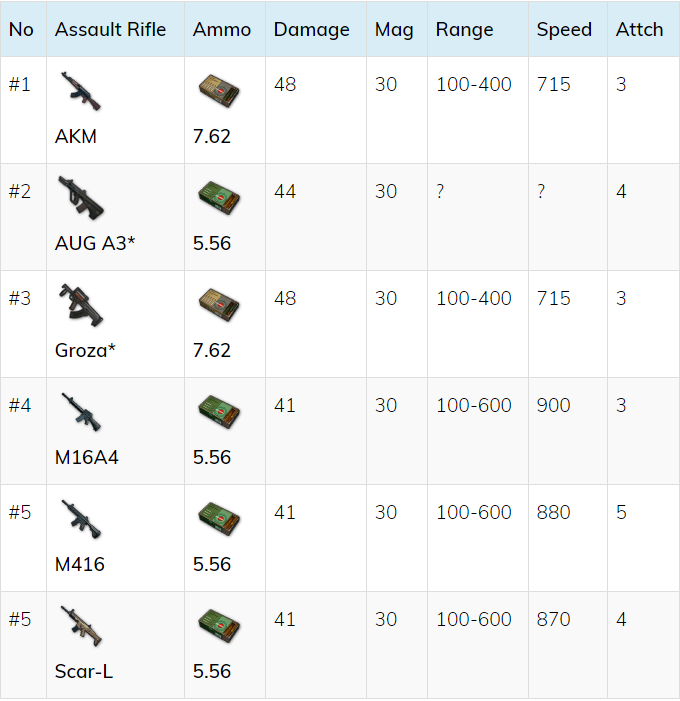Click the AKM rifle icon
This screenshot has height=701, width=680.
[x=80, y=91]
